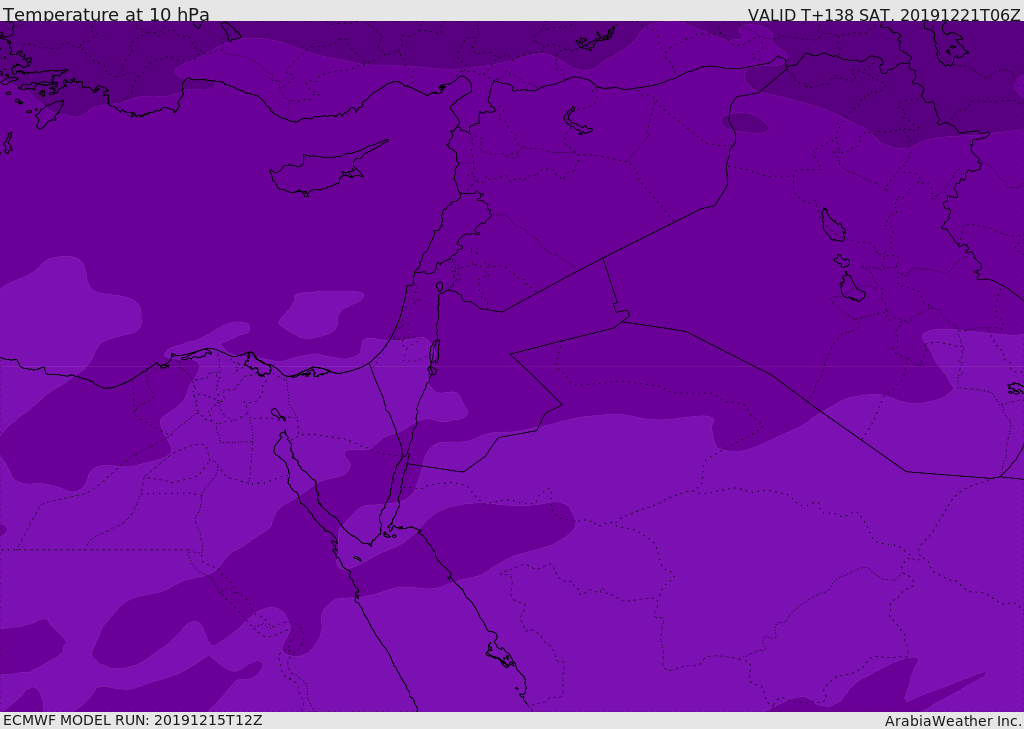1024x729 pixels.
Task: Click the lighter purple patch over the Mediterranean
Action: 320,315
